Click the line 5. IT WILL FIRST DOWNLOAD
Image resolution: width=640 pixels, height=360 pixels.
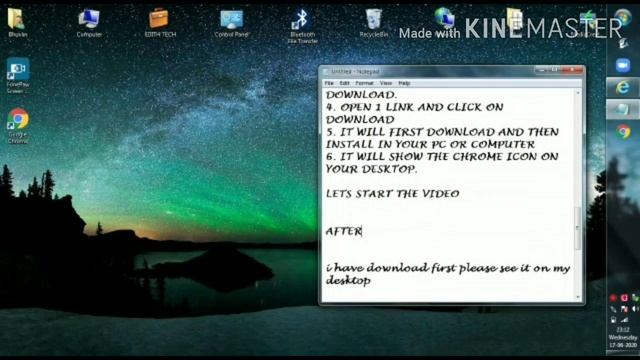(442, 132)
